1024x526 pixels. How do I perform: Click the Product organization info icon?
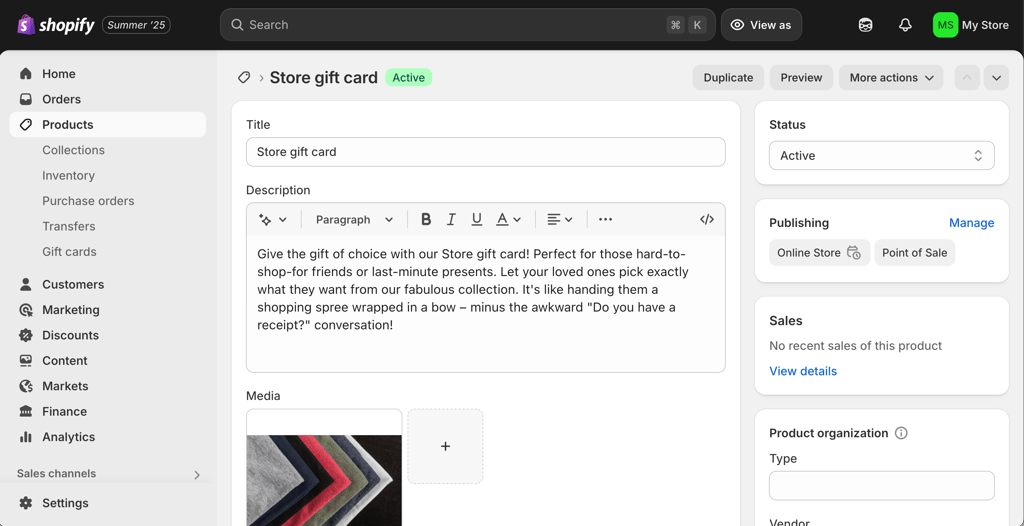tap(901, 433)
